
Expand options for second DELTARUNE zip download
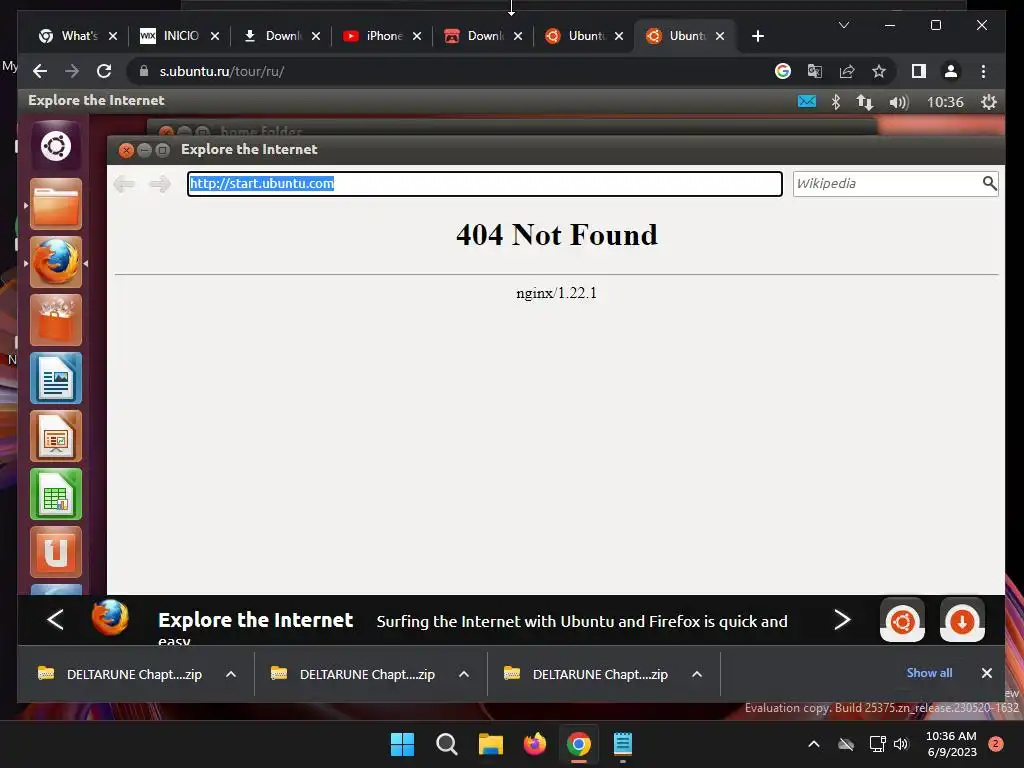coord(464,674)
